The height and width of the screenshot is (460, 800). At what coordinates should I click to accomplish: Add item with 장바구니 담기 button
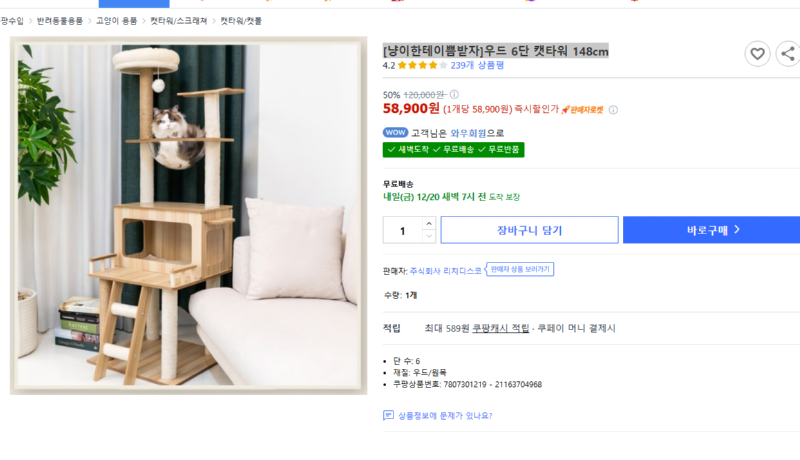click(530, 230)
